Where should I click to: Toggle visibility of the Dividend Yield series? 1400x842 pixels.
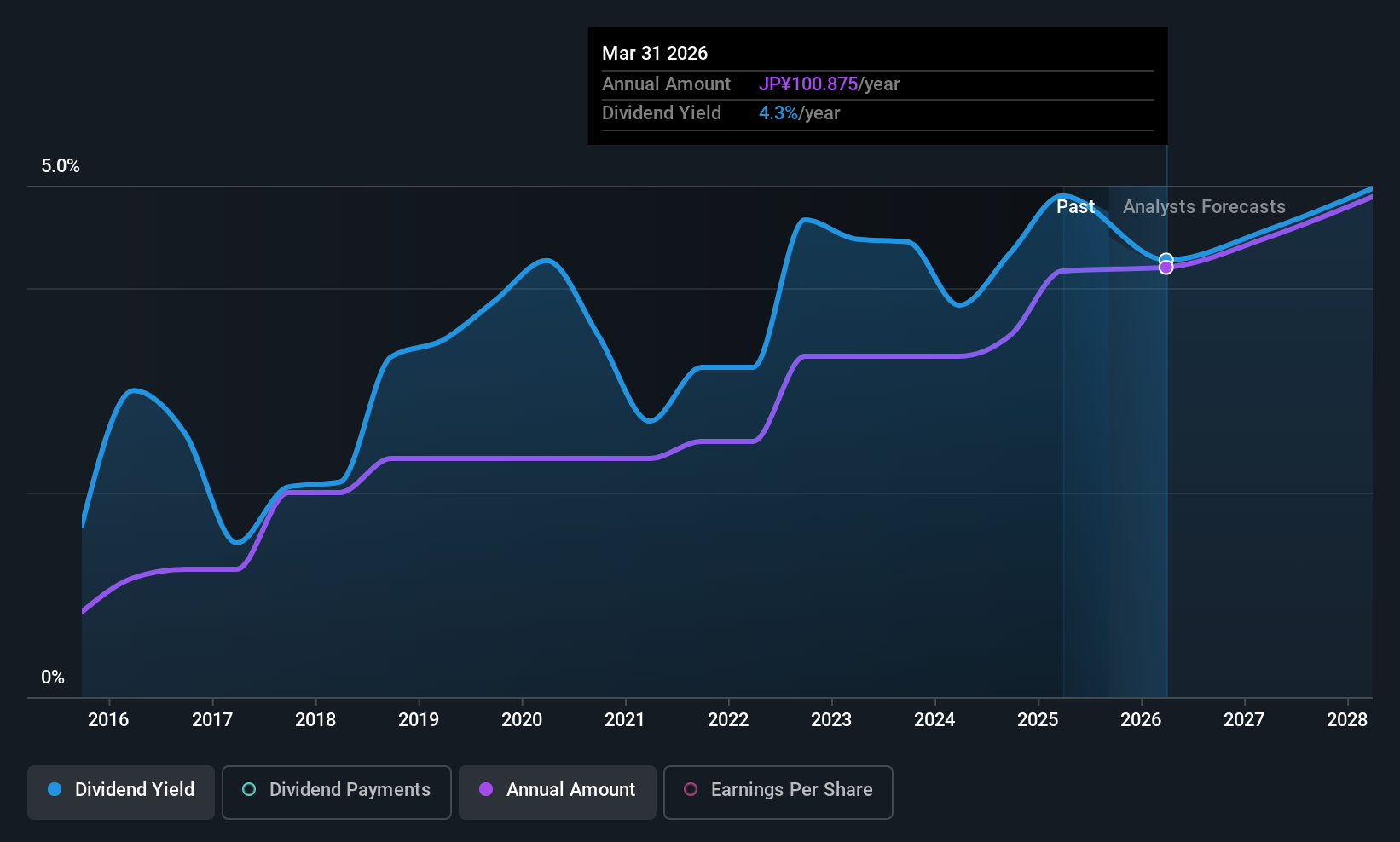point(120,791)
